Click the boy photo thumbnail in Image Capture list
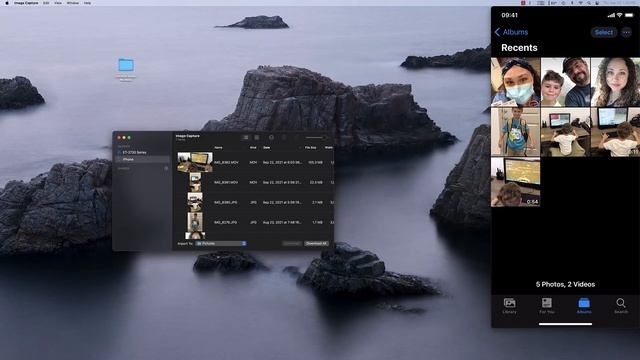640x360 pixels. click(195, 222)
